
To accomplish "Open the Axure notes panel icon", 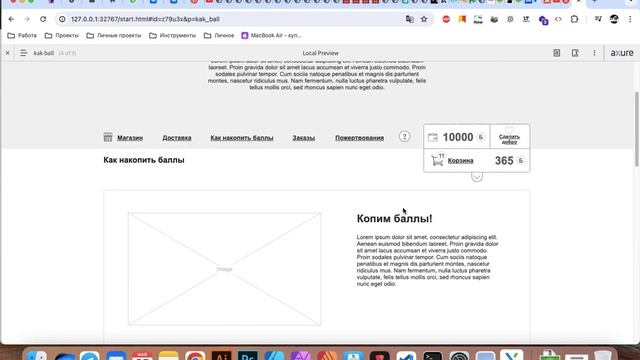I will (557, 53).
